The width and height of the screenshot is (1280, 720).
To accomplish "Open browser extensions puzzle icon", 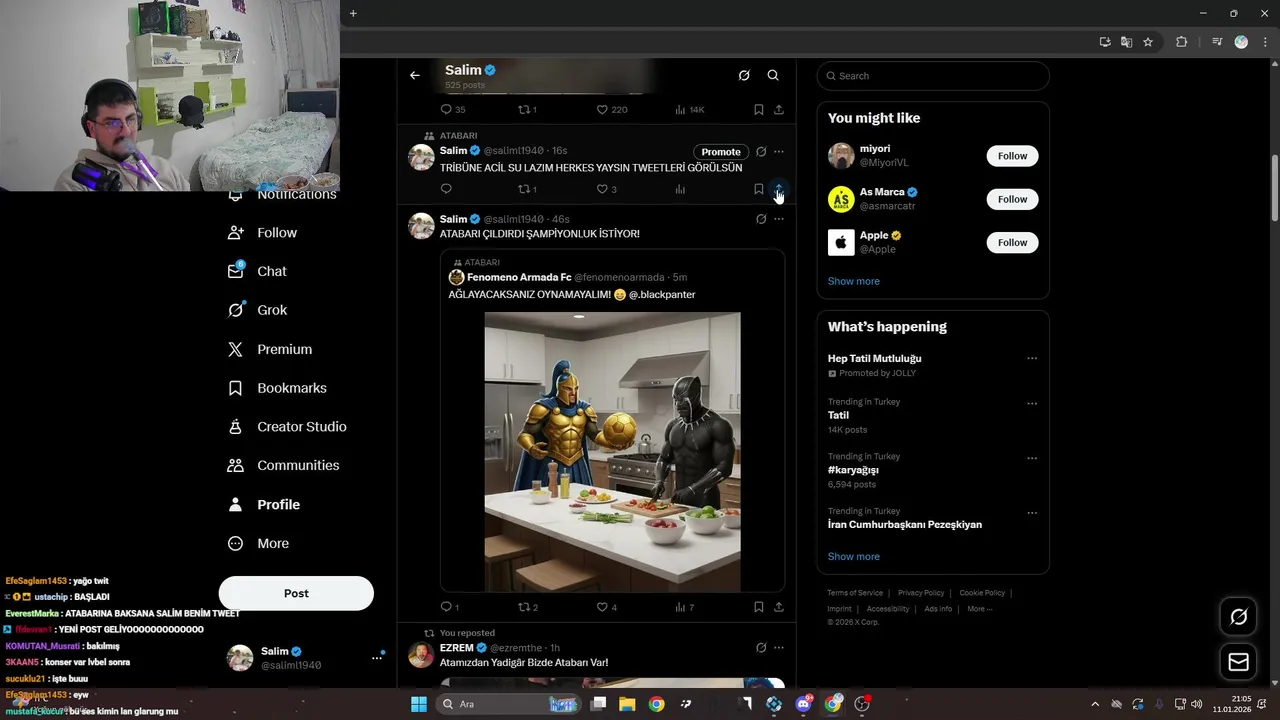I will pos(1181,42).
